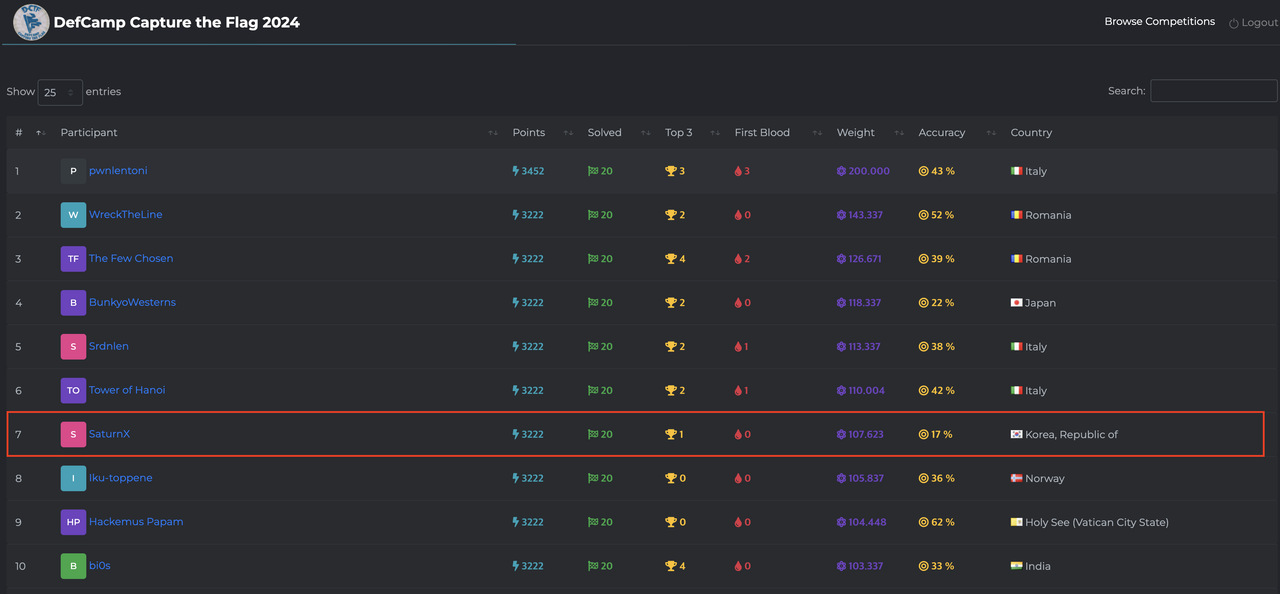
Task: Sort table by Country column
Action: (x=1140, y=133)
